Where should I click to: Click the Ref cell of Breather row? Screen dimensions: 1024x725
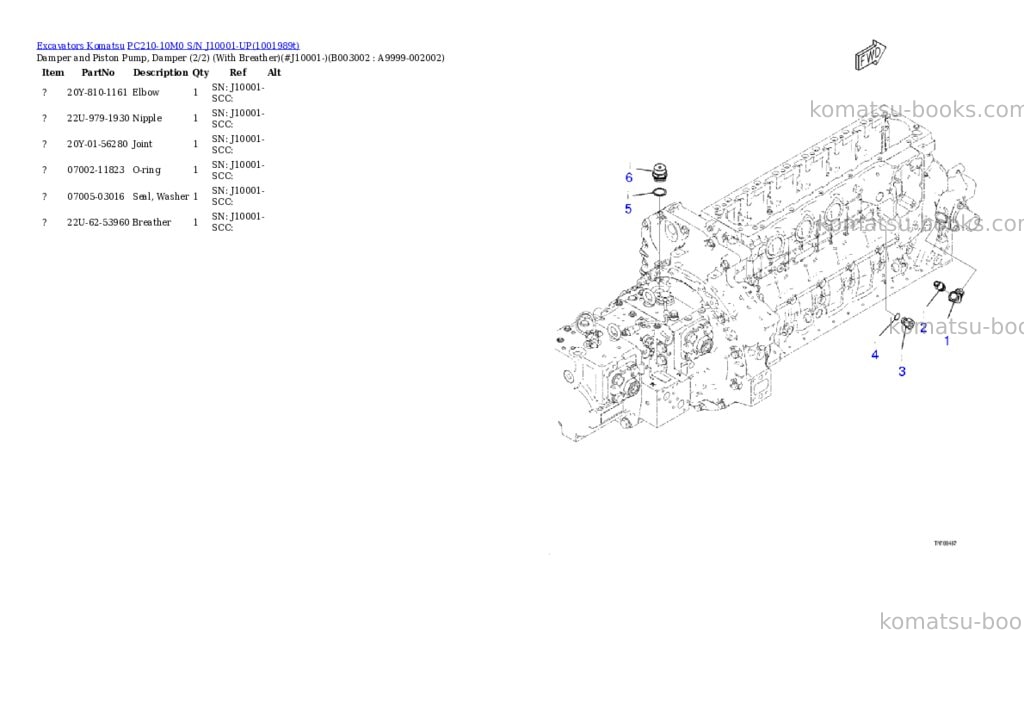click(238, 222)
